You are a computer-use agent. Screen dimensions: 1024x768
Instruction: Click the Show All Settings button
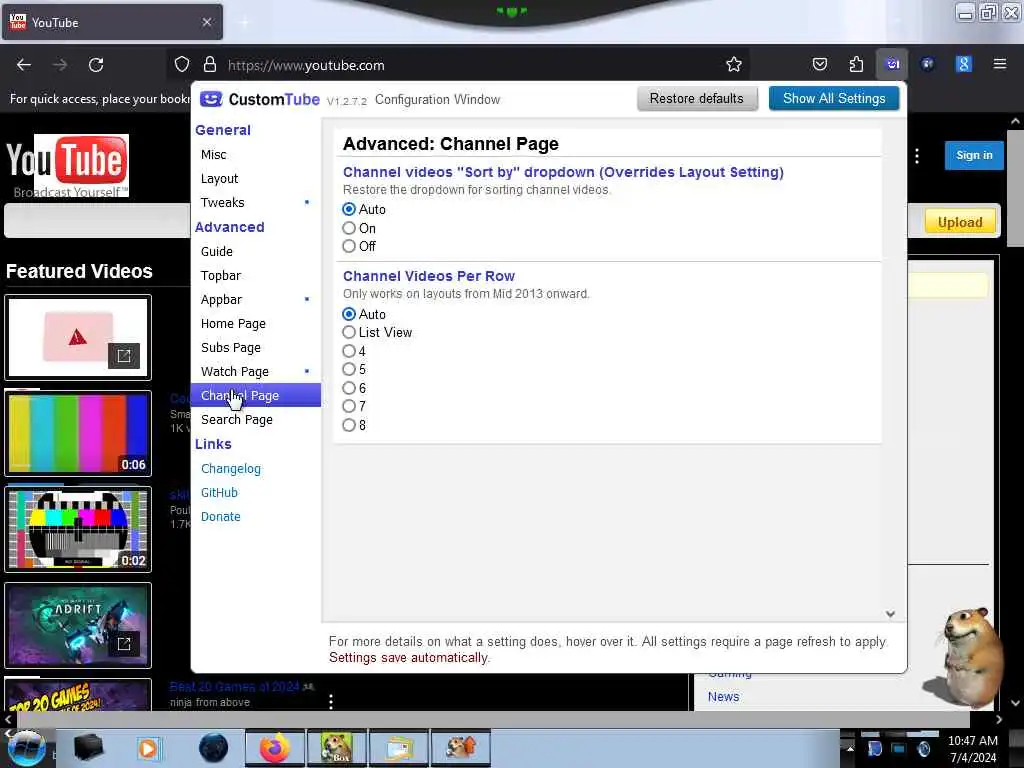coord(834,99)
